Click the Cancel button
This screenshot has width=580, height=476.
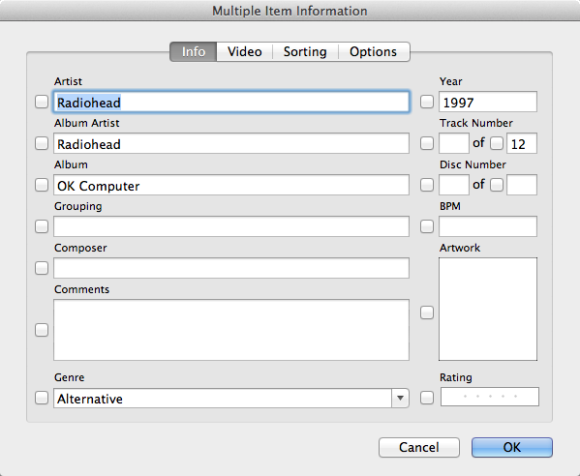[x=419, y=448]
